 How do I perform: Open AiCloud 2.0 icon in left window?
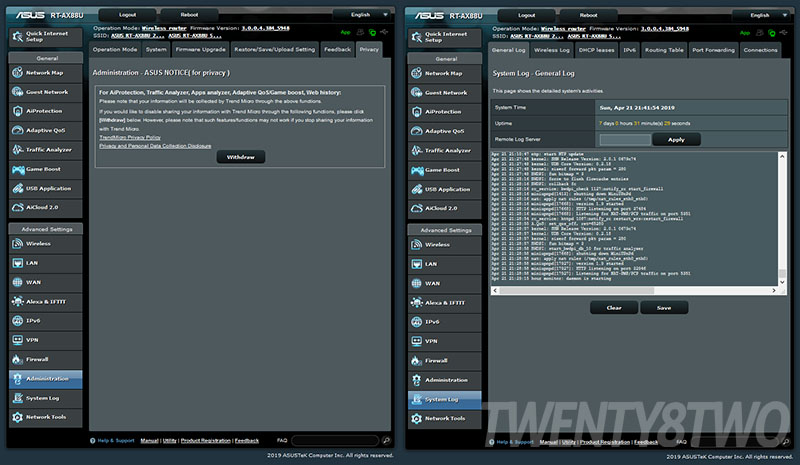(x=17, y=208)
